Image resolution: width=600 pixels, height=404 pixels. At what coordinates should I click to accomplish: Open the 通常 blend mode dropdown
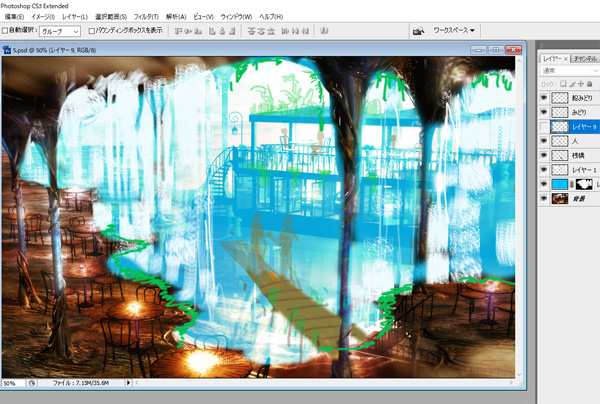pos(569,71)
